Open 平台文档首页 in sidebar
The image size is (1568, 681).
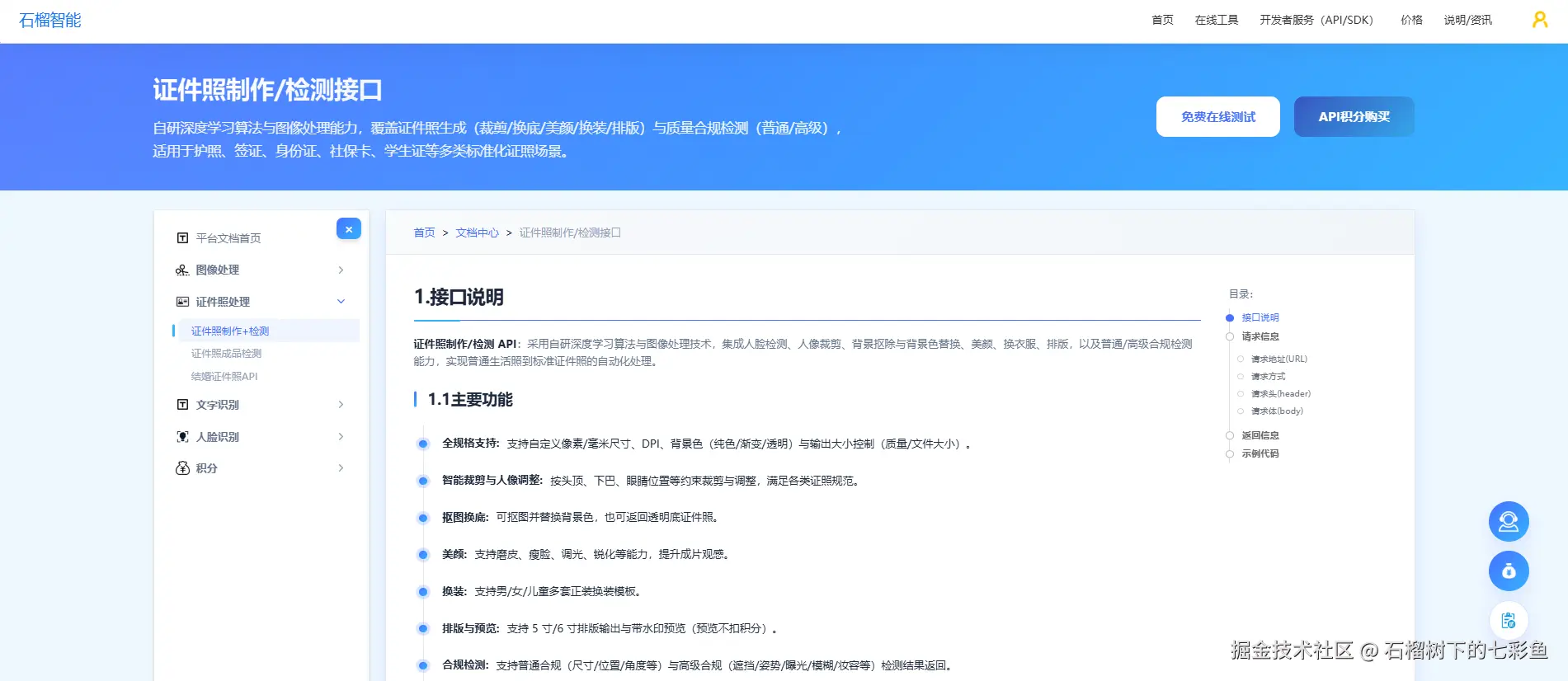(228, 238)
